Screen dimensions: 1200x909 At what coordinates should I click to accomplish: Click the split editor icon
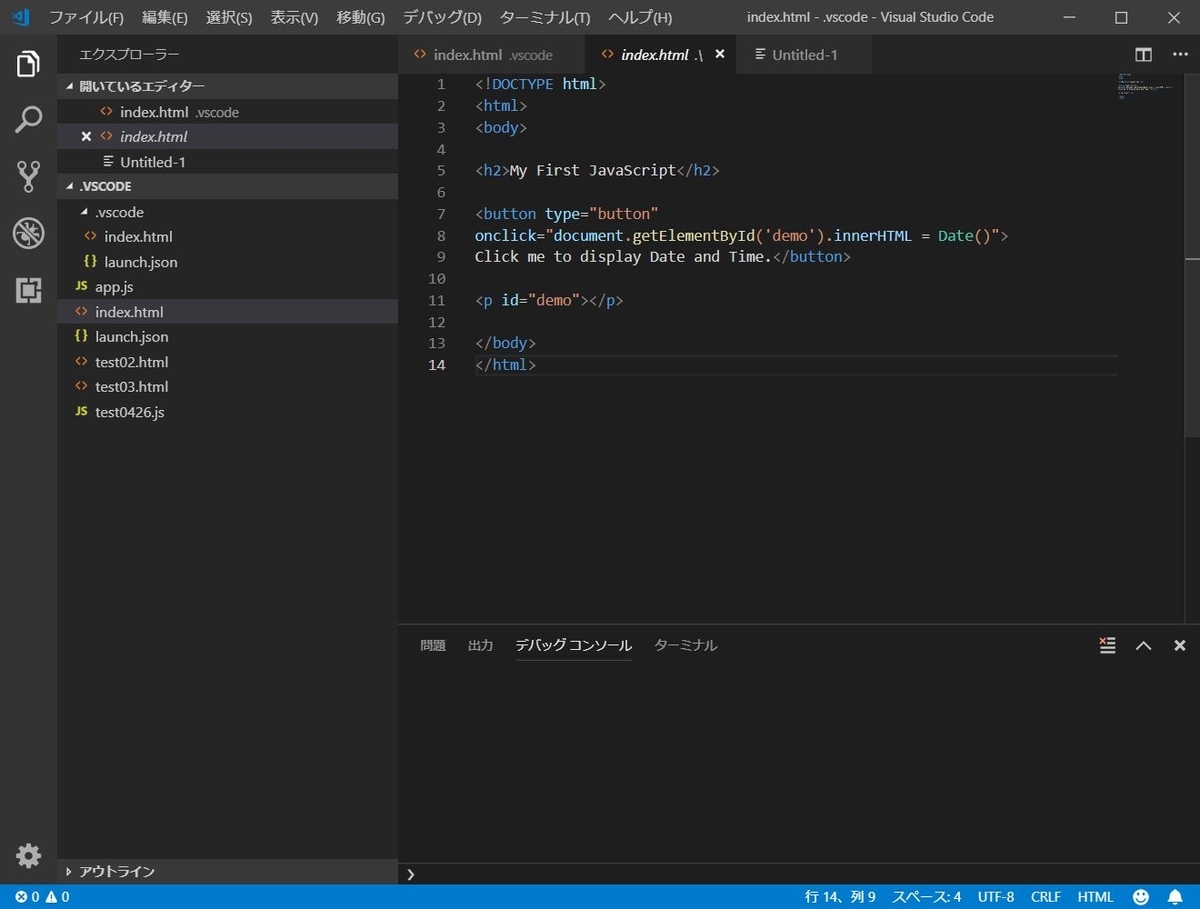point(1143,55)
